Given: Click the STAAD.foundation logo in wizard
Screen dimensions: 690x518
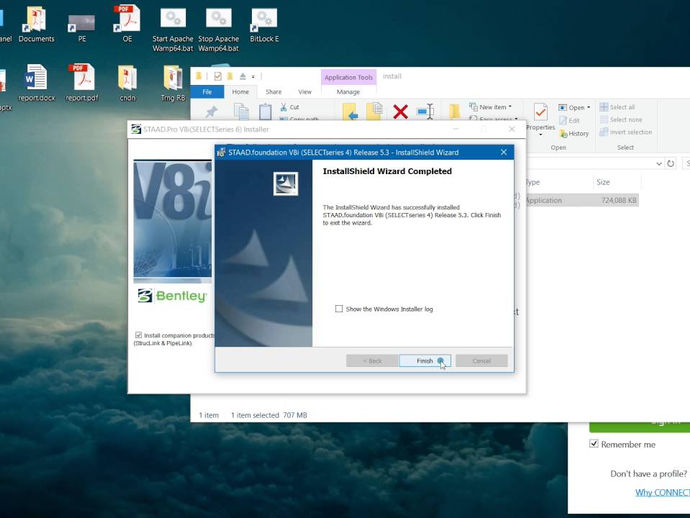Looking at the screenshot, I should [x=286, y=184].
